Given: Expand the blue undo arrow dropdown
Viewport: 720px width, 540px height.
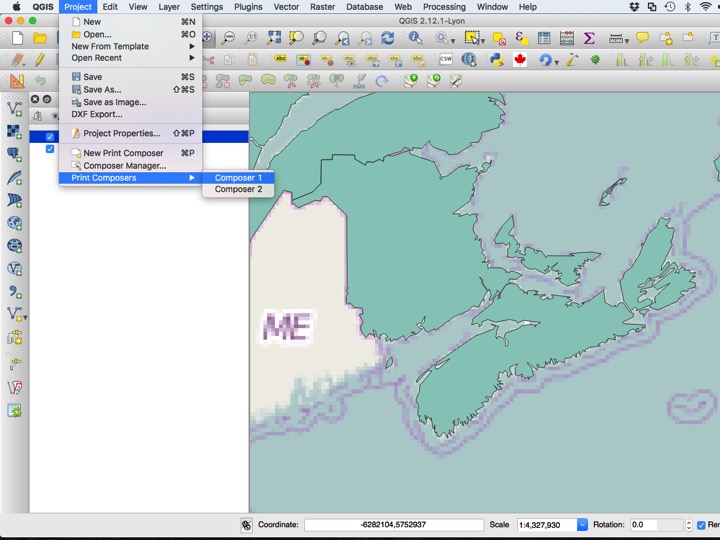Looking at the screenshot, I should point(557,62).
